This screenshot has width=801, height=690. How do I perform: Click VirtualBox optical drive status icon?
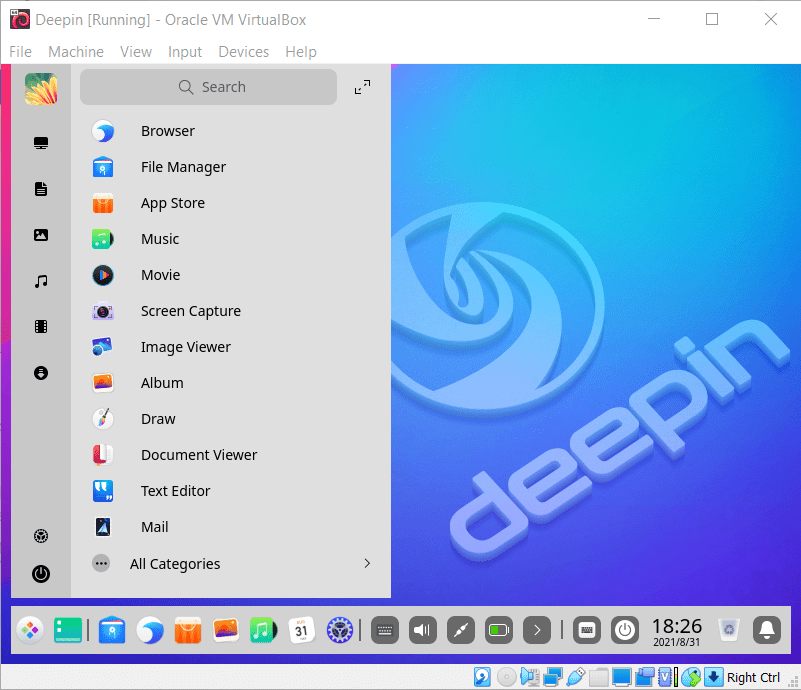[506, 677]
